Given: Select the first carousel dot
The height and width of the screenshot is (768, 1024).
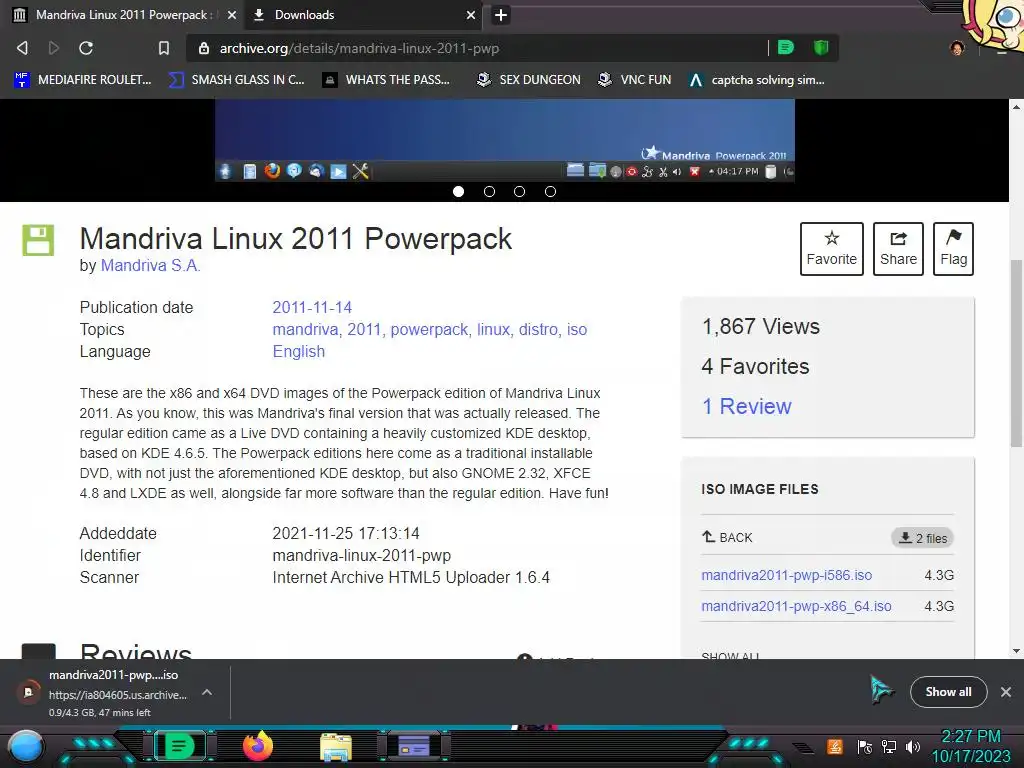Looking at the screenshot, I should point(458,191).
